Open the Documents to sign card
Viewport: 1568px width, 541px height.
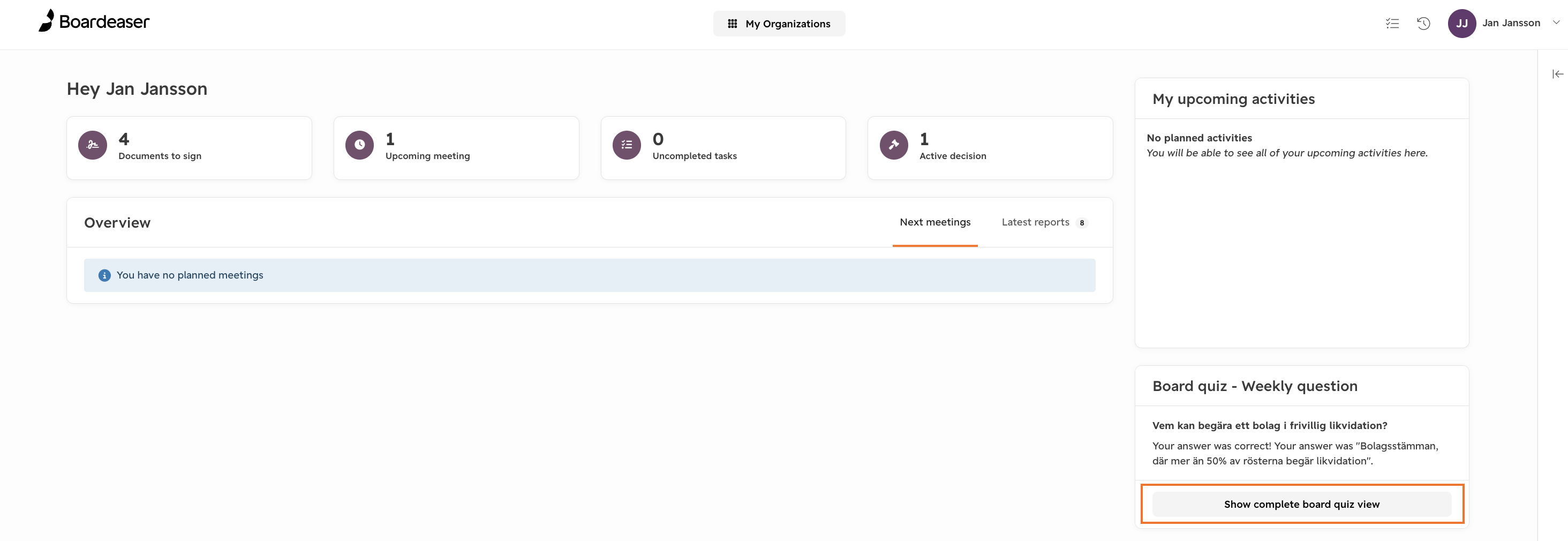[x=189, y=148]
